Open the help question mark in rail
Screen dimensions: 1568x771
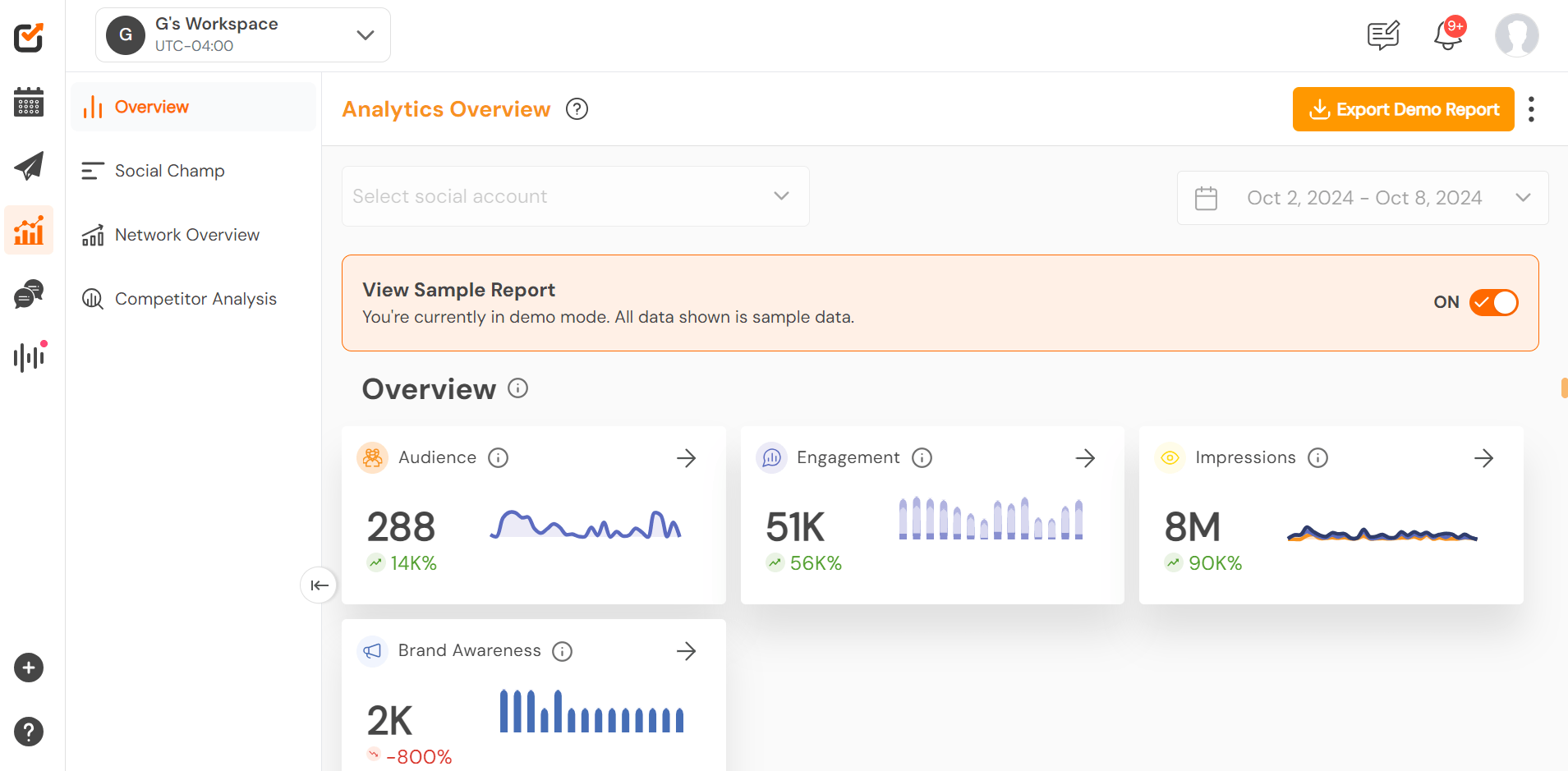point(29,732)
